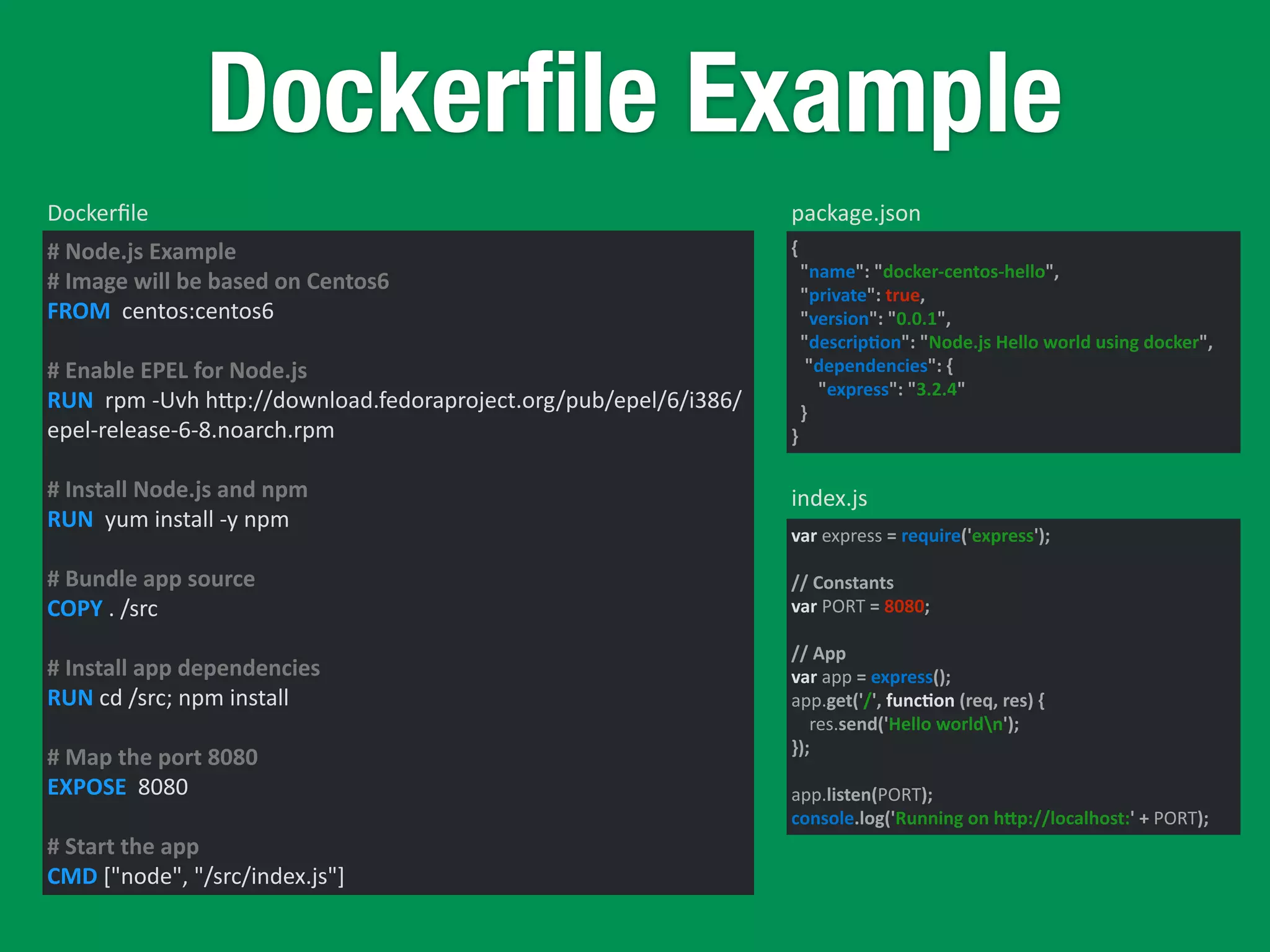Image resolution: width=1270 pixels, height=952 pixels.
Task: Click the "name" key in package.json
Action: [x=832, y=271]
